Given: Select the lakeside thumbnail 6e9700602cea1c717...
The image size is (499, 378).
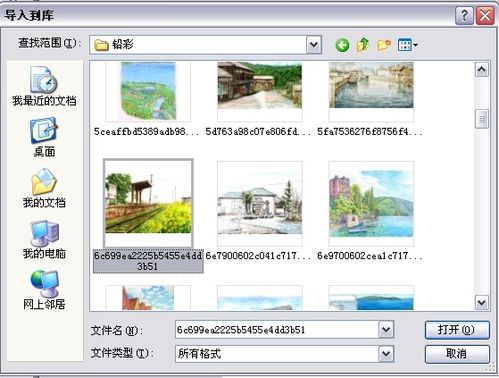Looking at the screenshot, I should point(371,203).
